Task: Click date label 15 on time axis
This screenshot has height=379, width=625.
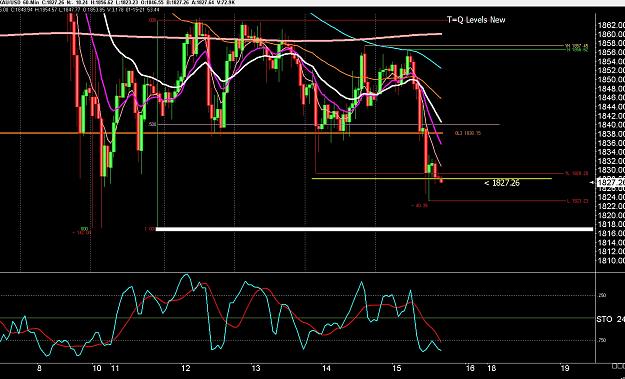Action: tap(396, 368)
